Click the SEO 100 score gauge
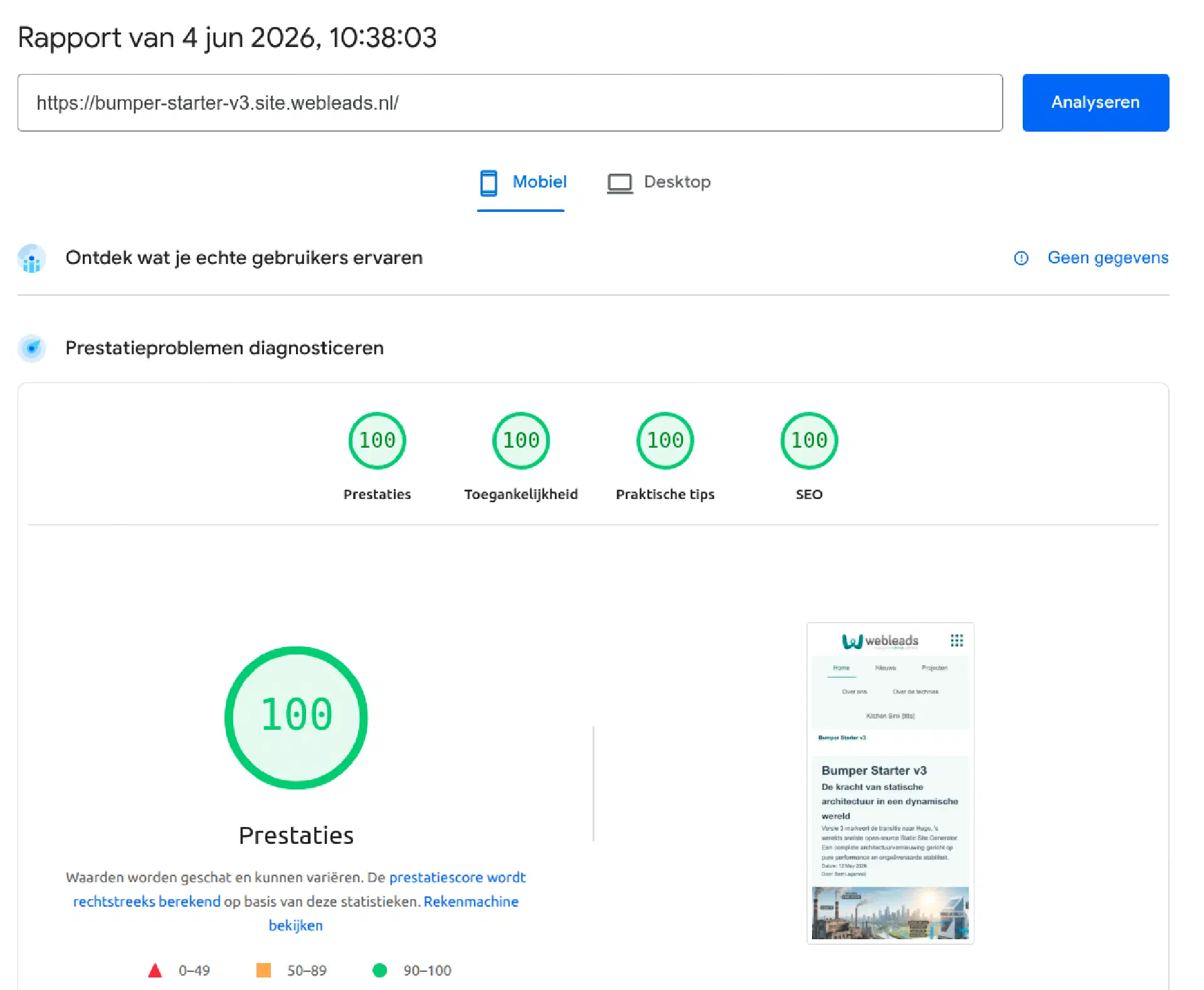 pyautogui.click(x=809, y=440)
